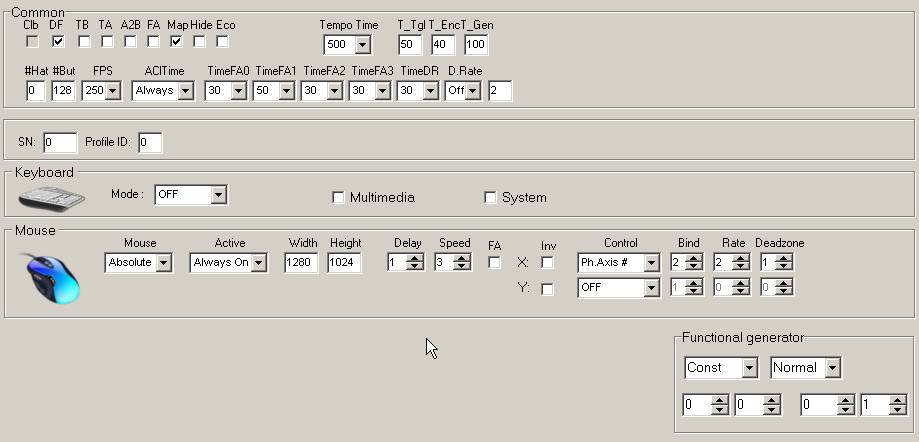Click second Functional generator spinner under Const
The height and width of the screenshot is (442, 919).
pos(758,405)
